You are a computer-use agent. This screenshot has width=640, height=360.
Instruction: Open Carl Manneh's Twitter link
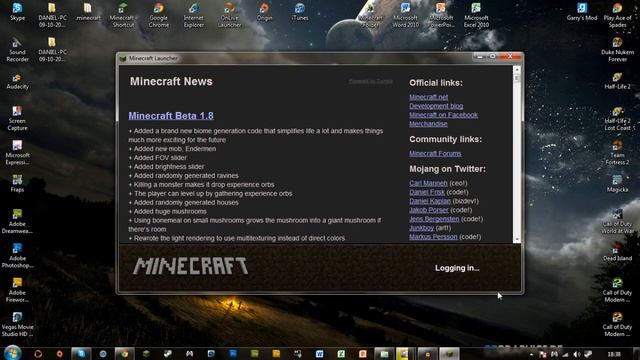coord(429,183)
